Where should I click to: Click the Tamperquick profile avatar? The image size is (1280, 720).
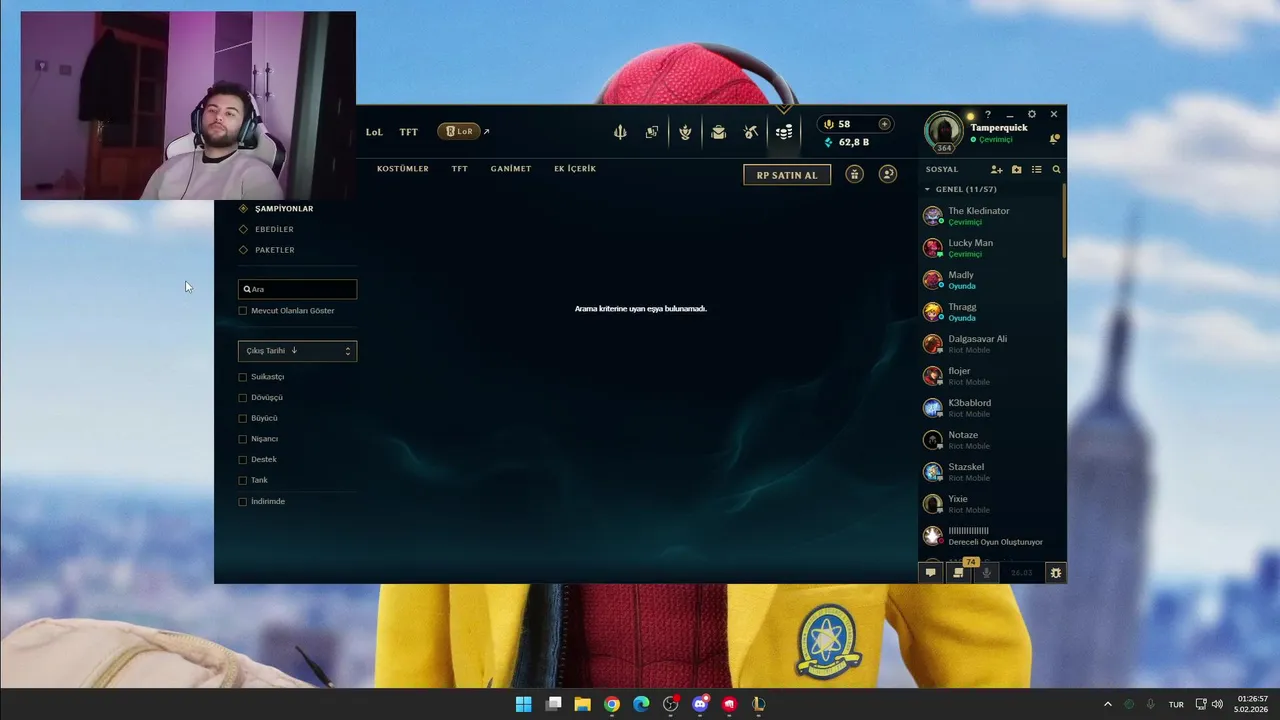[x=943, y=131]
